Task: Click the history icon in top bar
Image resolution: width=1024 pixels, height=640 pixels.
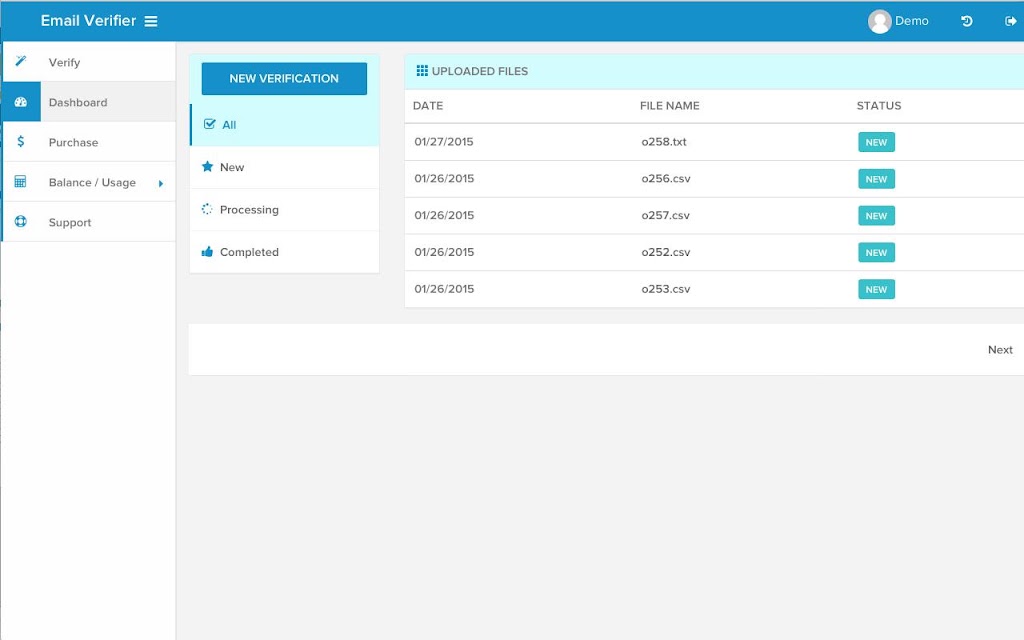Action: pos(967,21)
